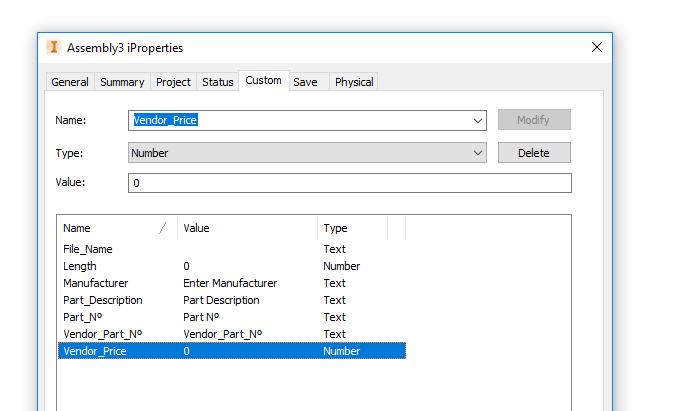Select the highlighted Vendor_Price row
The width and height of the screenshot is (682, 411).
pyautogui.click(x=232, y=351)
